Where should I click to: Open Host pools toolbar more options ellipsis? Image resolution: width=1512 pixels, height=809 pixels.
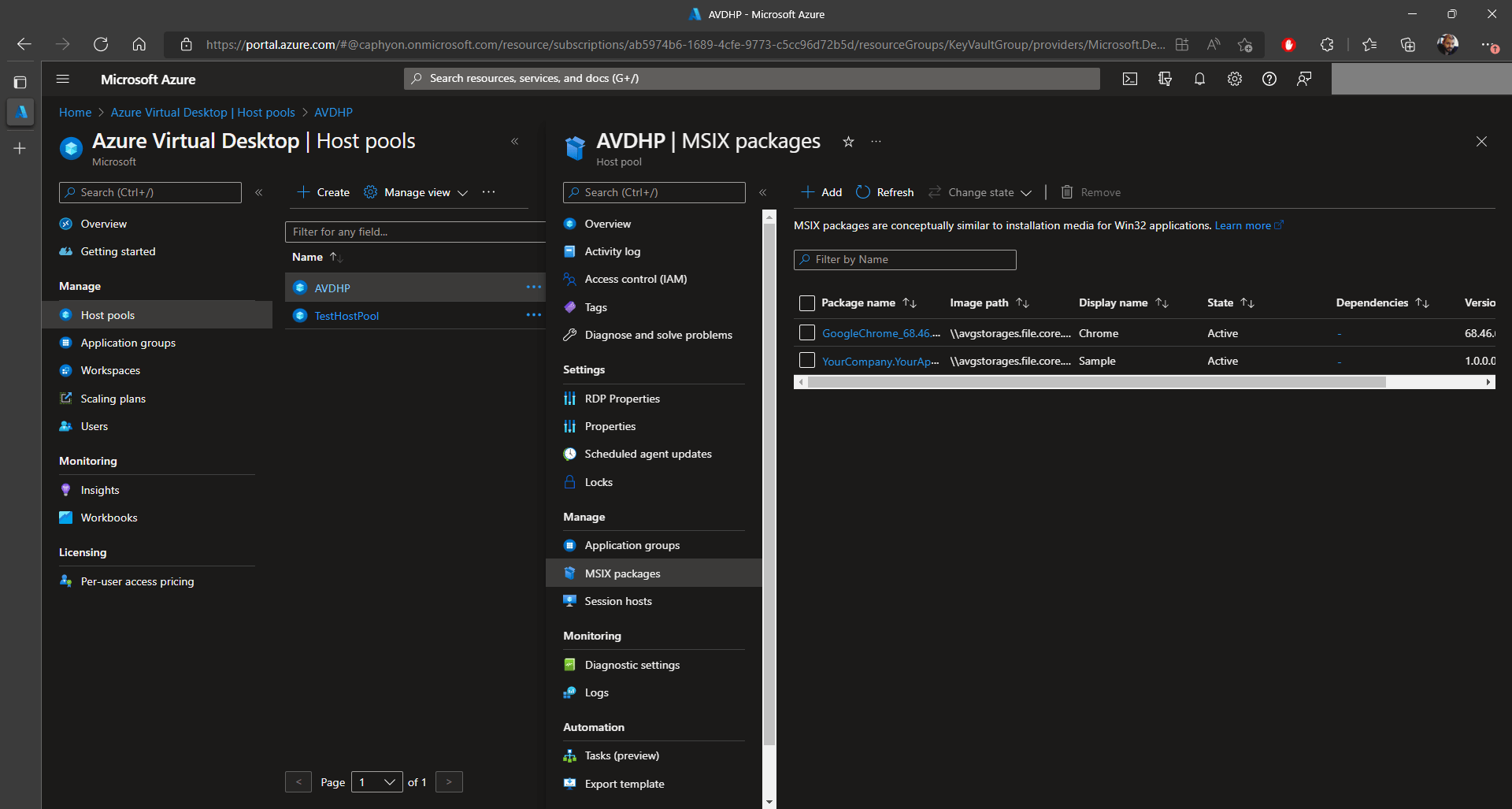pos(489,192)
